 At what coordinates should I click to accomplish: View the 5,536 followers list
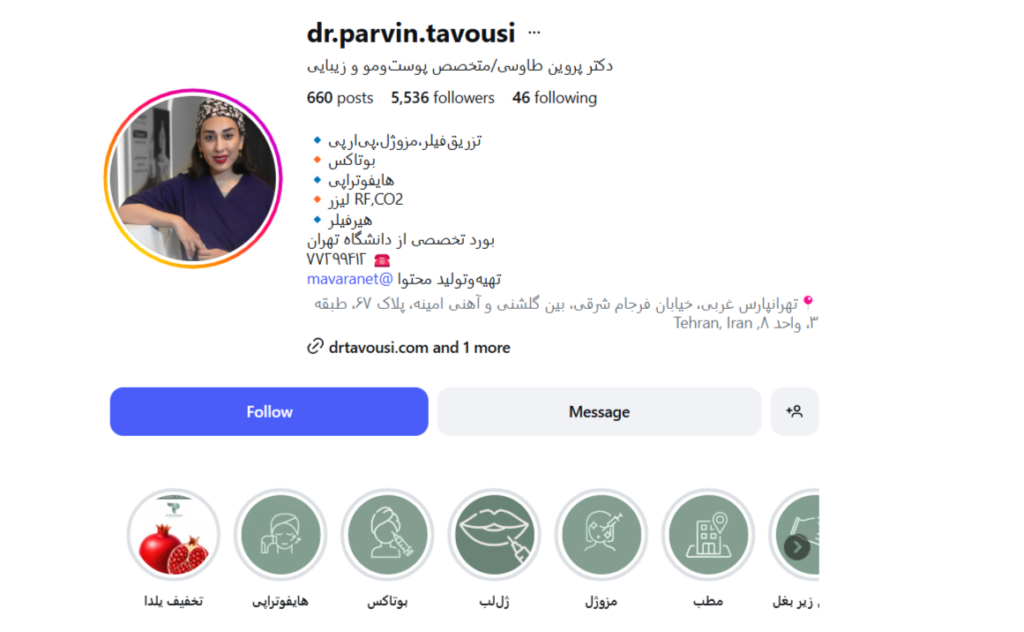[443, 98]
